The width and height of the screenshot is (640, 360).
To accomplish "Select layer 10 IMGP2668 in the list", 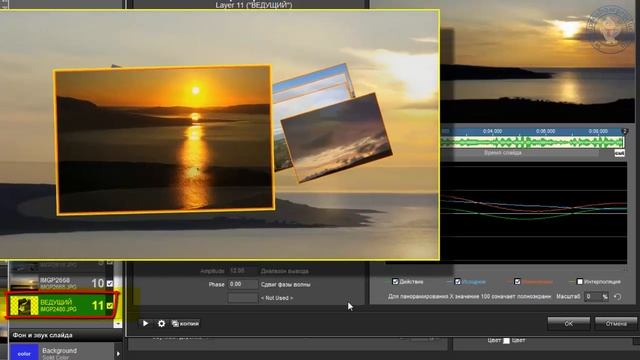I will (x=61, y=283).
